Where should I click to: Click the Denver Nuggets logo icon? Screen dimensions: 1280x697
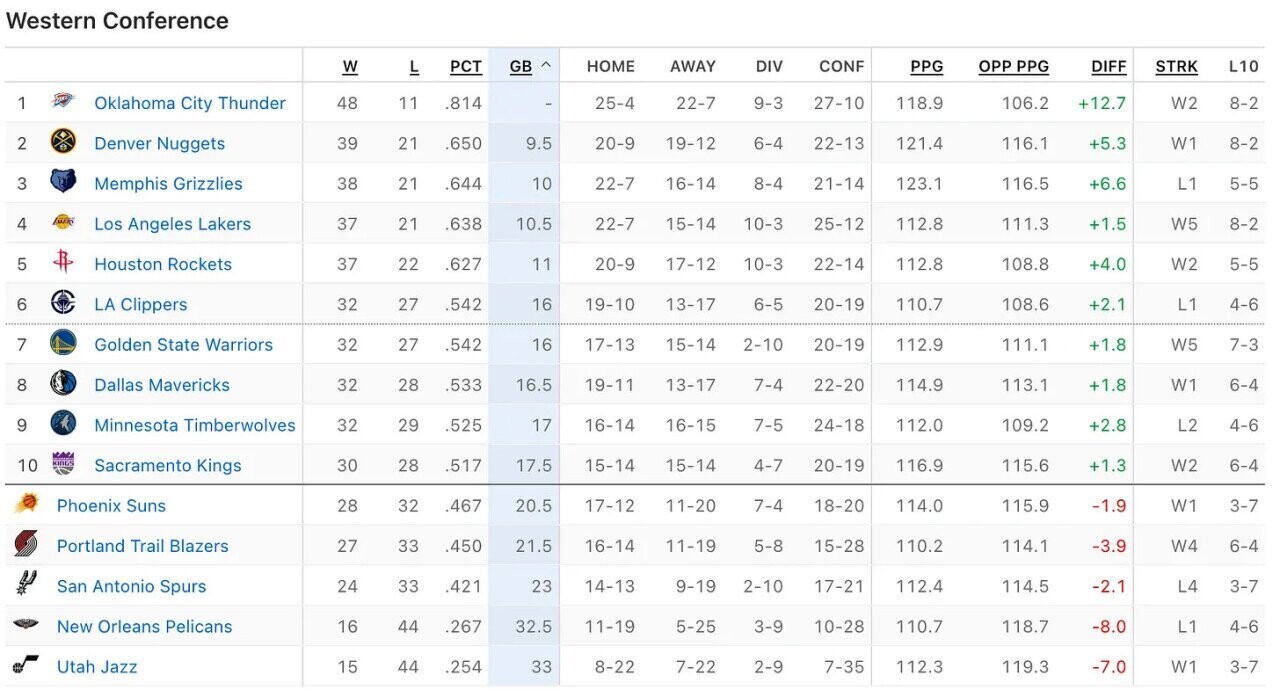point(63,142)
